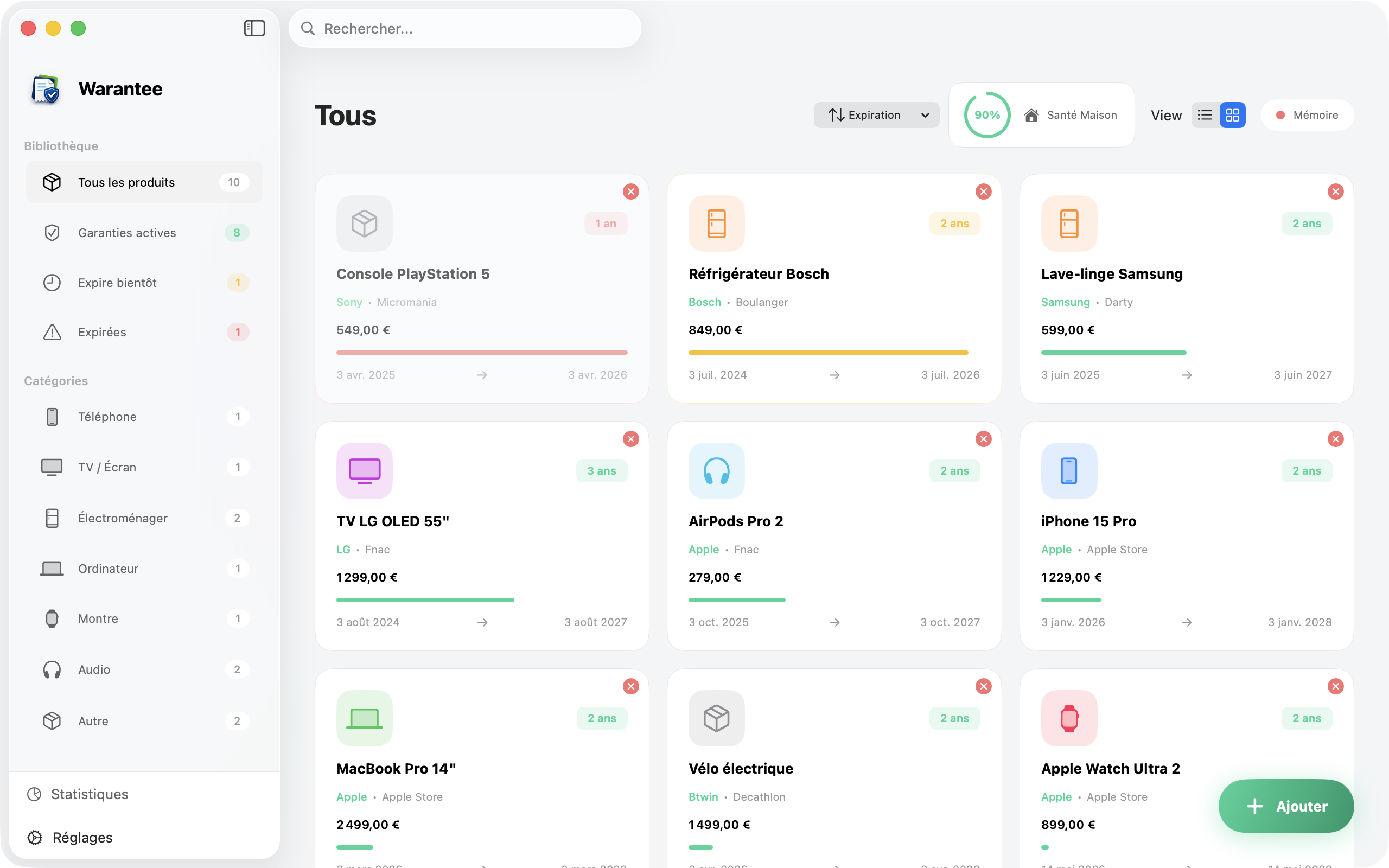Toggle the sidebar panel icon
Image resolution: width=1389 pixels, height=868 pixels.
pos(254,28)
